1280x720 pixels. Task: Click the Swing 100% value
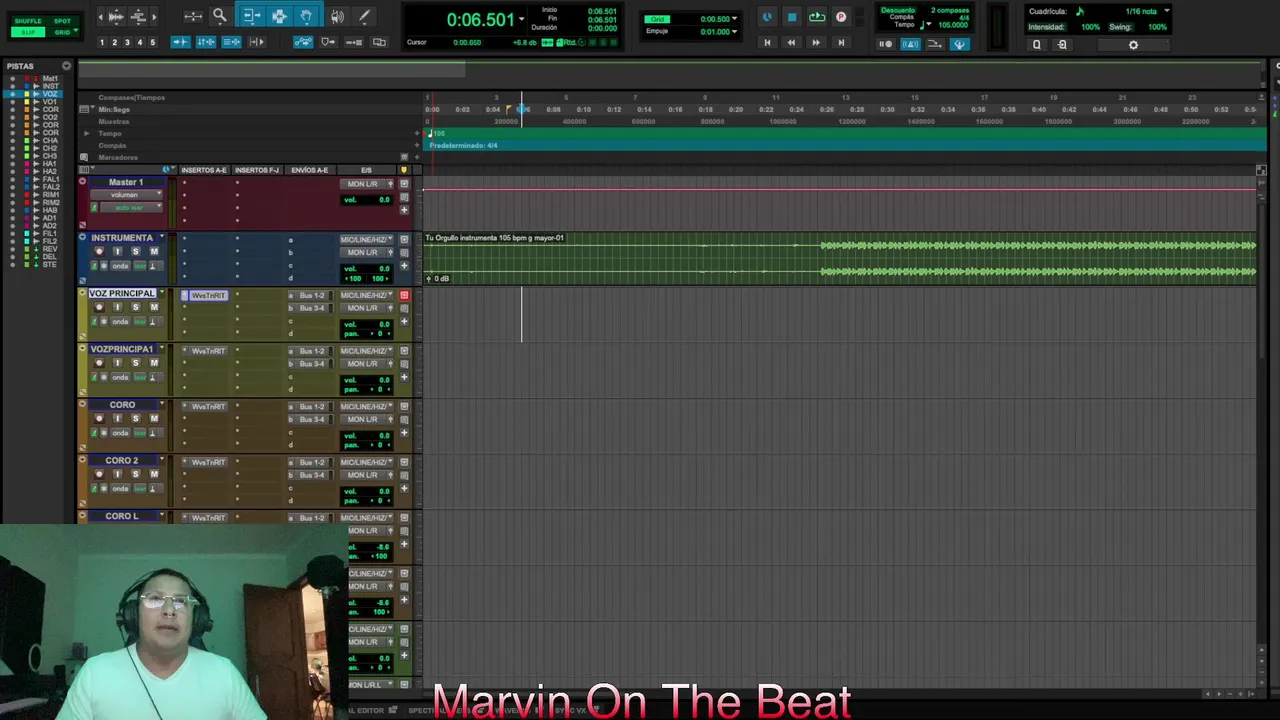[1157, 27]
